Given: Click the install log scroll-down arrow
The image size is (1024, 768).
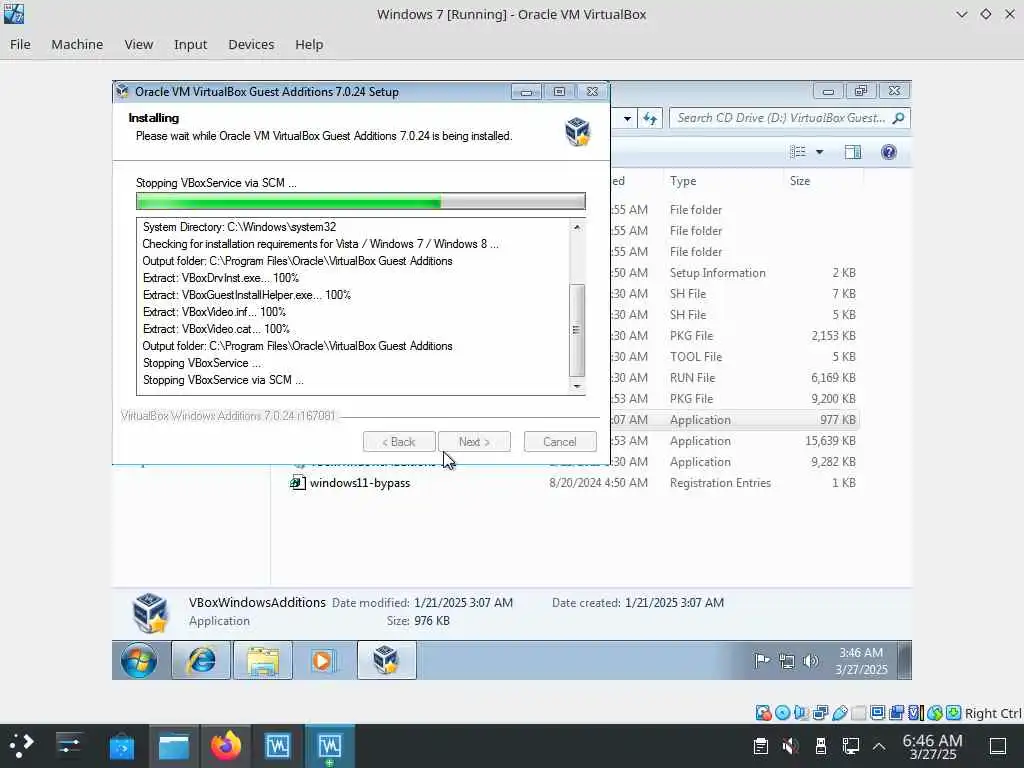Looking at the screenshot, I should pyautogui.click(x=577, y=387).
